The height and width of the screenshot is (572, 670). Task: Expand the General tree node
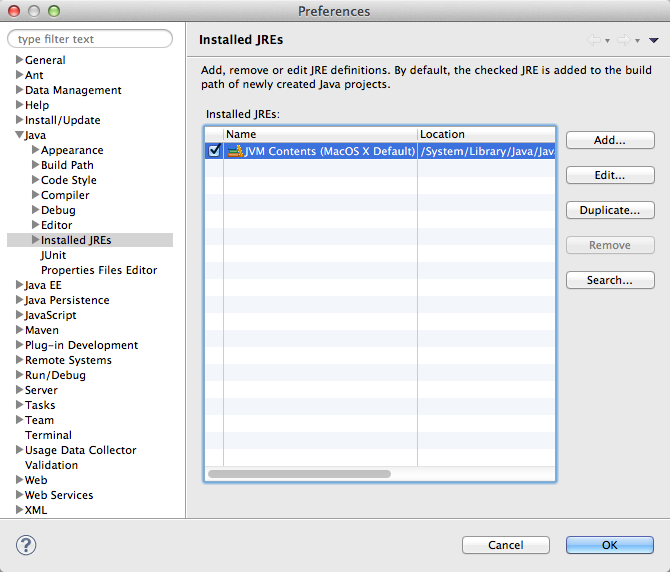click(x=19, y=59)
